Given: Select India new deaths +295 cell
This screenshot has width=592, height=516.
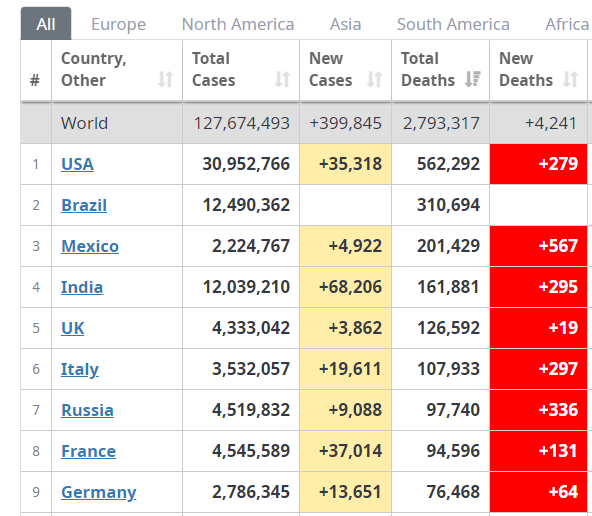Looking at the screenshot, I should [x=538, y=287].
